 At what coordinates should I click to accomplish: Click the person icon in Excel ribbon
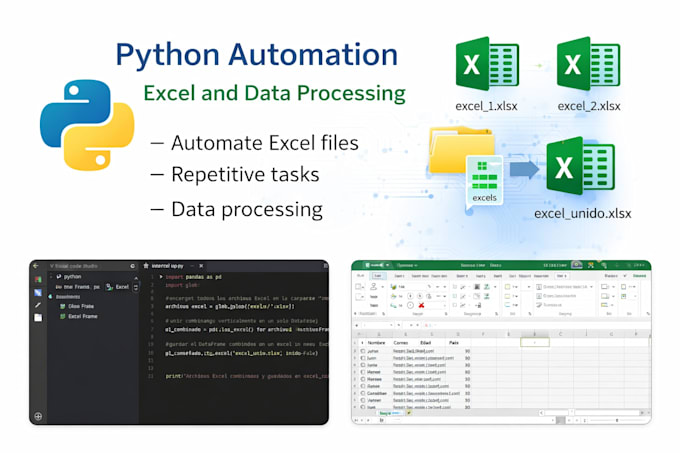coord(373,287)
